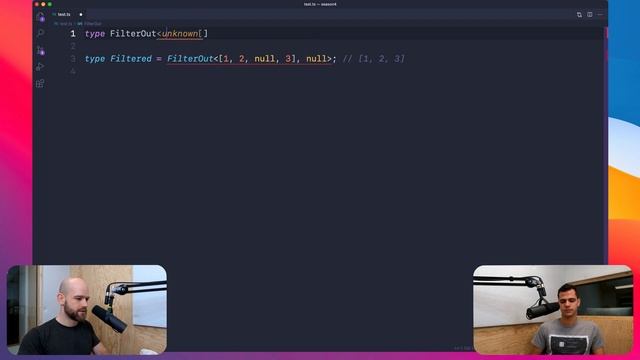This screenshot has width=640, height=360.
Task: Open the Extensions view
Action: click(x=40, y=84)
